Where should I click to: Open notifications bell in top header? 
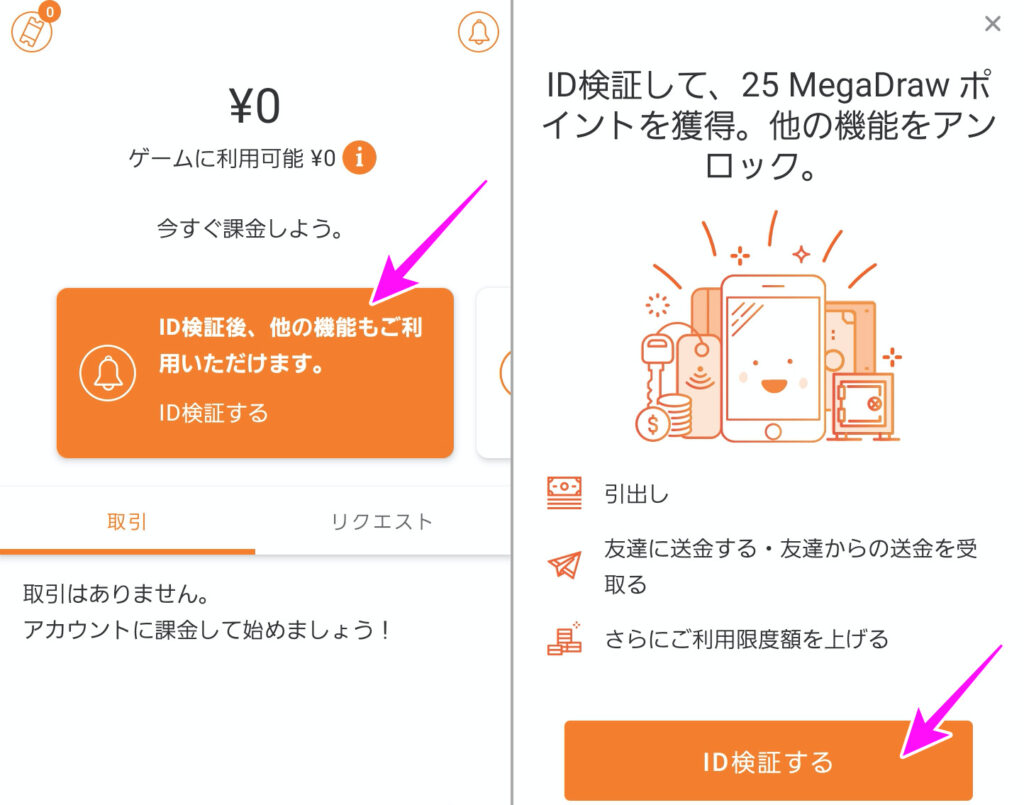point(478,31)
